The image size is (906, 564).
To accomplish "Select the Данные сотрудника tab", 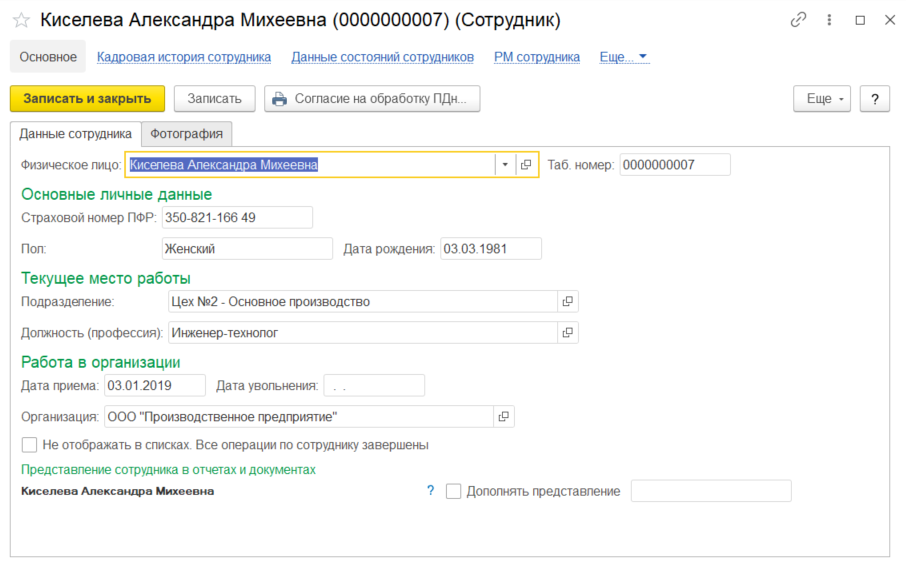I will [x=76, y=133].
